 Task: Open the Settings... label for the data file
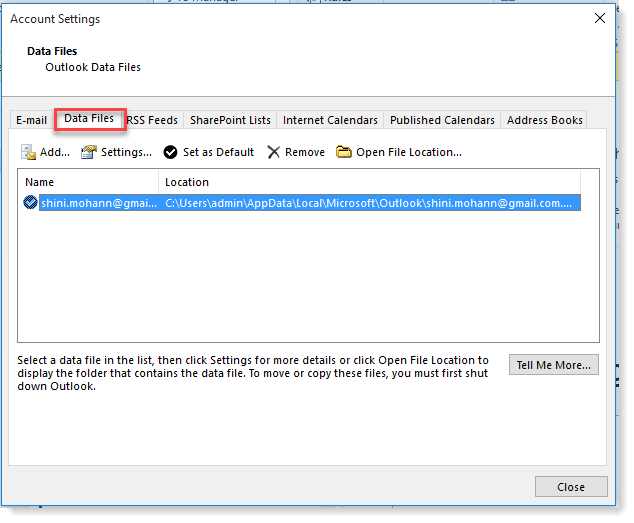(x=127, y=152)
